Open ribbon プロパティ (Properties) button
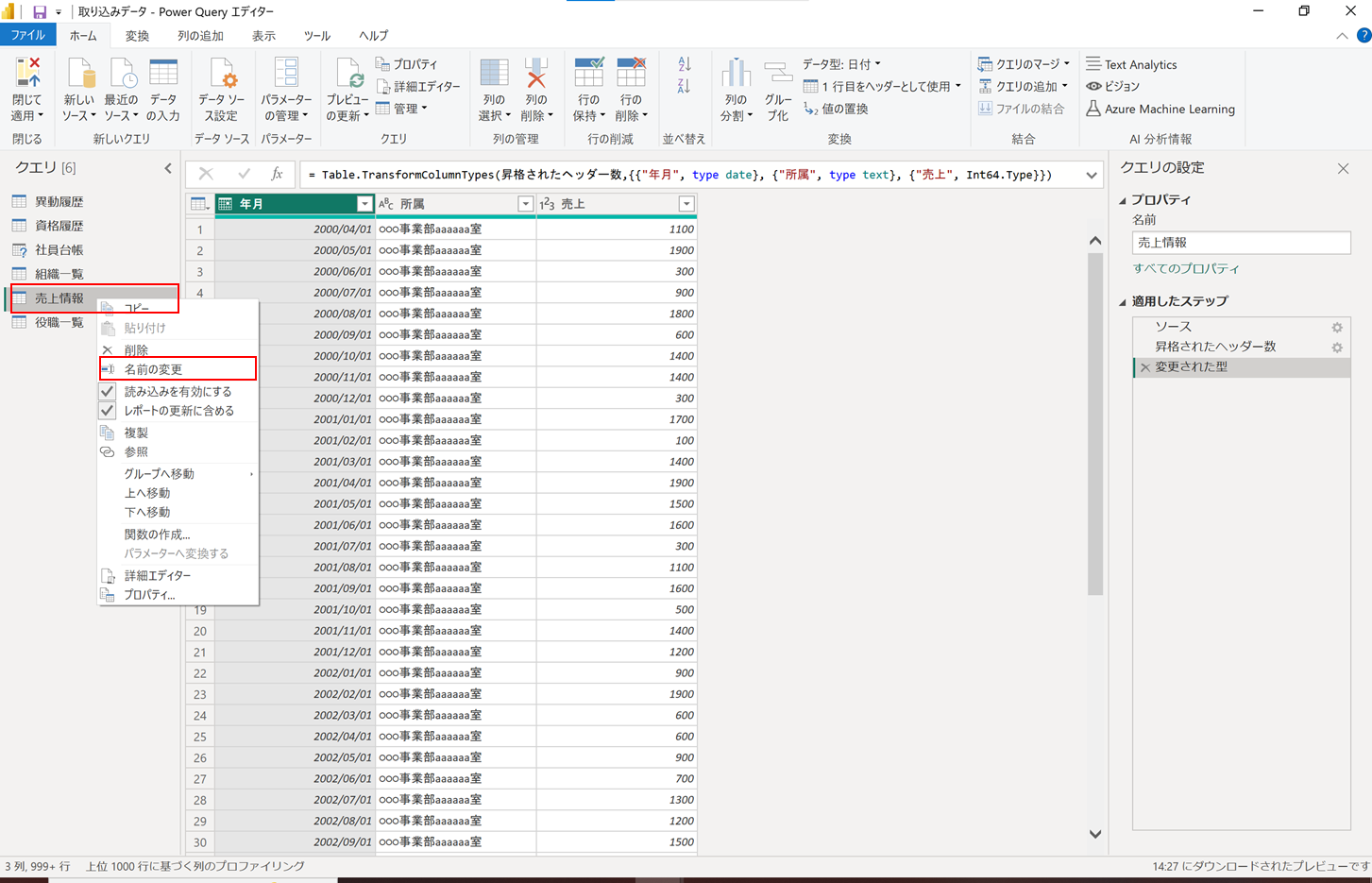Viewport: 1372px width, 883px height. [407, 64]
